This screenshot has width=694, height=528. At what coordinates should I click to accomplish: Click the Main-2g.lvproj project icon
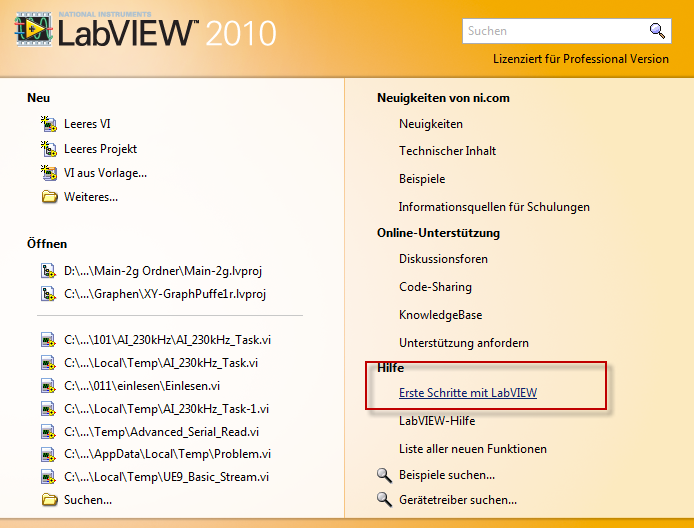(x=48, y=270)
